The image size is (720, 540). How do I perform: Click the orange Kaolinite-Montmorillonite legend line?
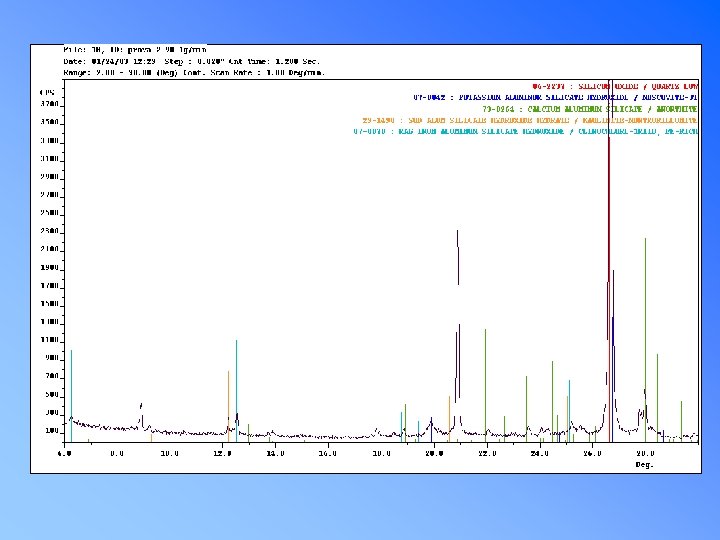coord(529,120)
